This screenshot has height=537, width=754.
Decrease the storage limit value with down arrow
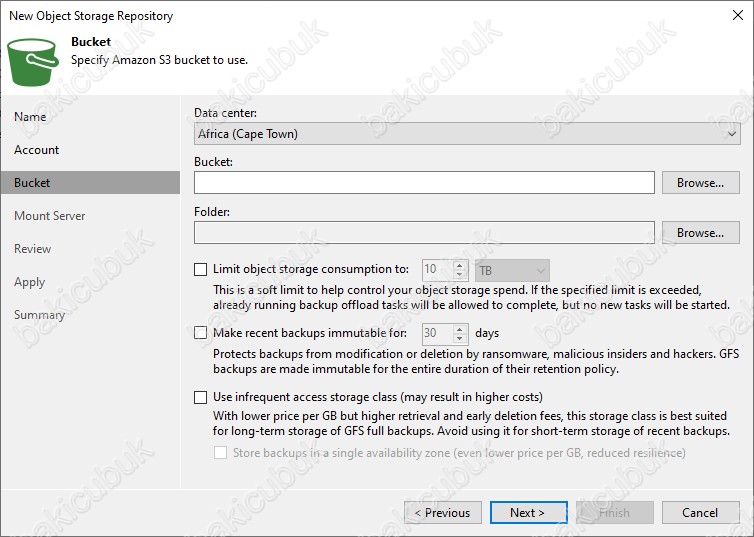pos(460,275)
